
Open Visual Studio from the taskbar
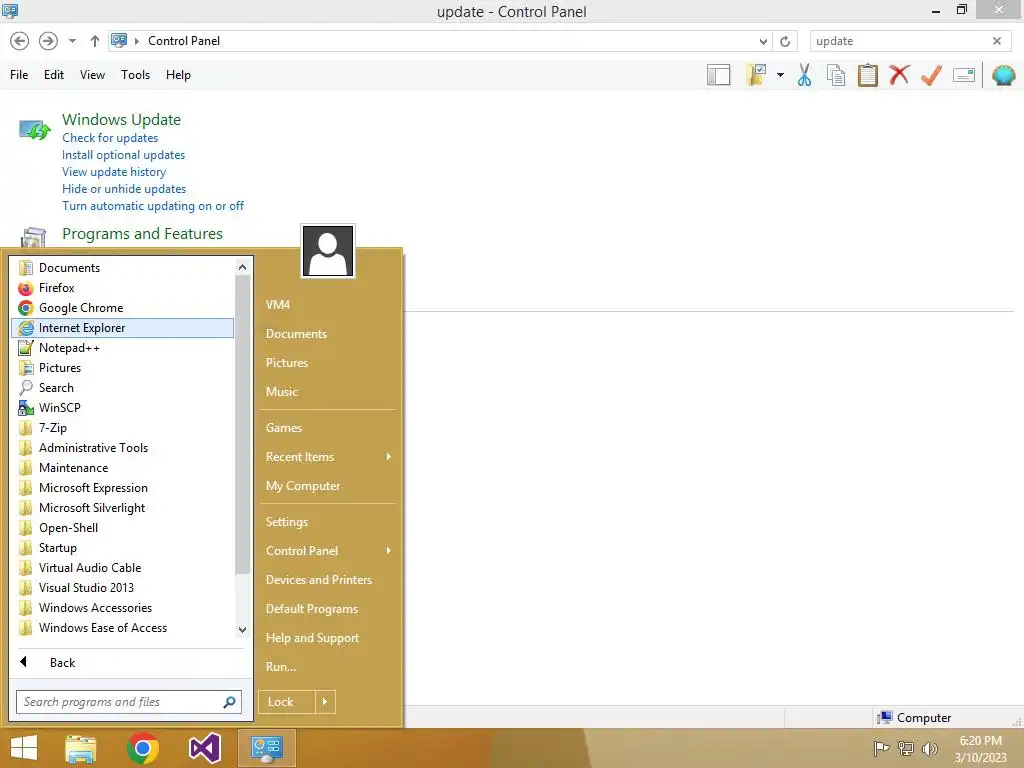tap(204, 748)
